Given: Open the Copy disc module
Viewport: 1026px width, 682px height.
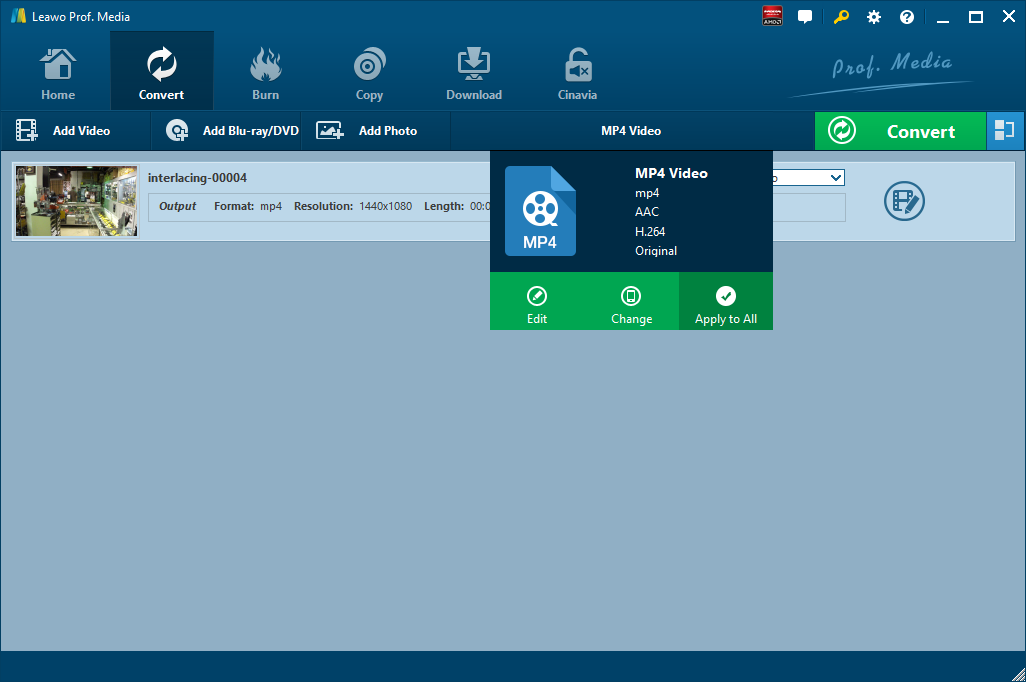Looking at the screenshot, I should coord(369,75).
